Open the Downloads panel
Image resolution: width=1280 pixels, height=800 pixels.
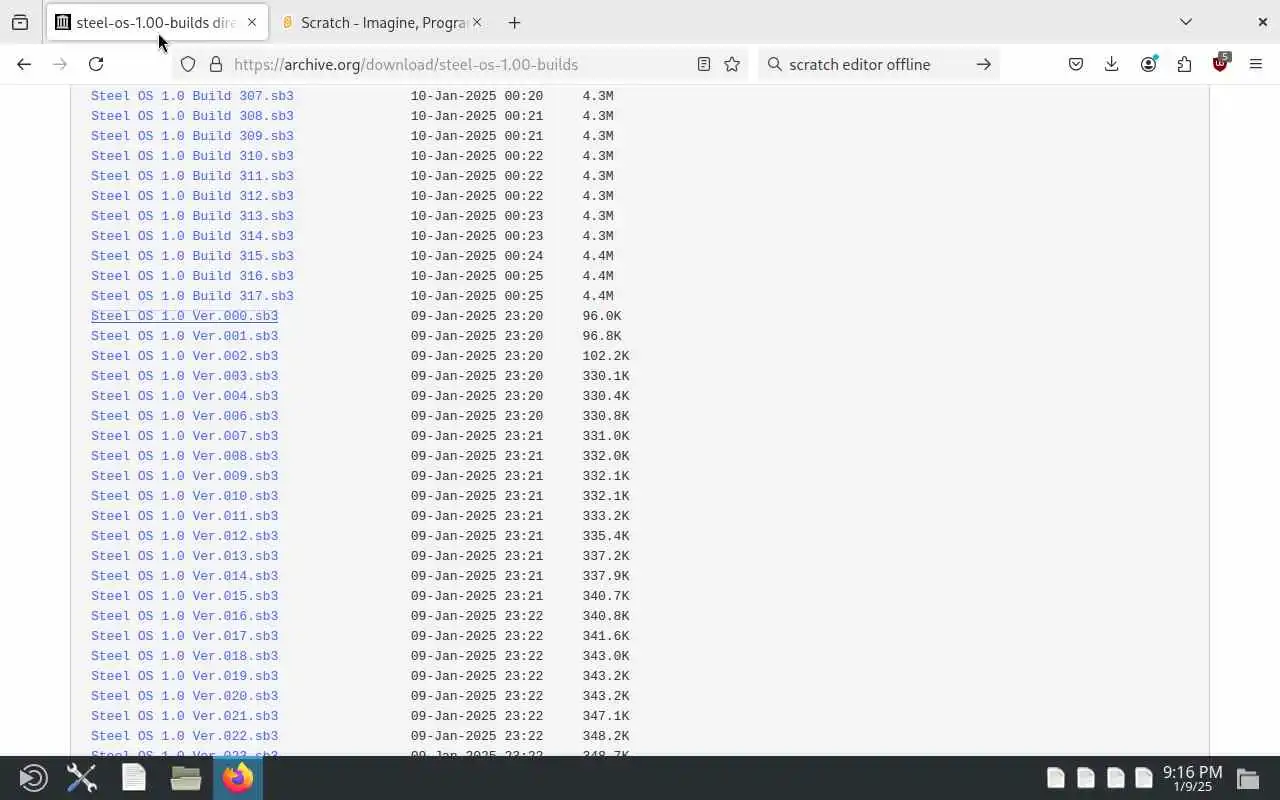[1111, 64]
